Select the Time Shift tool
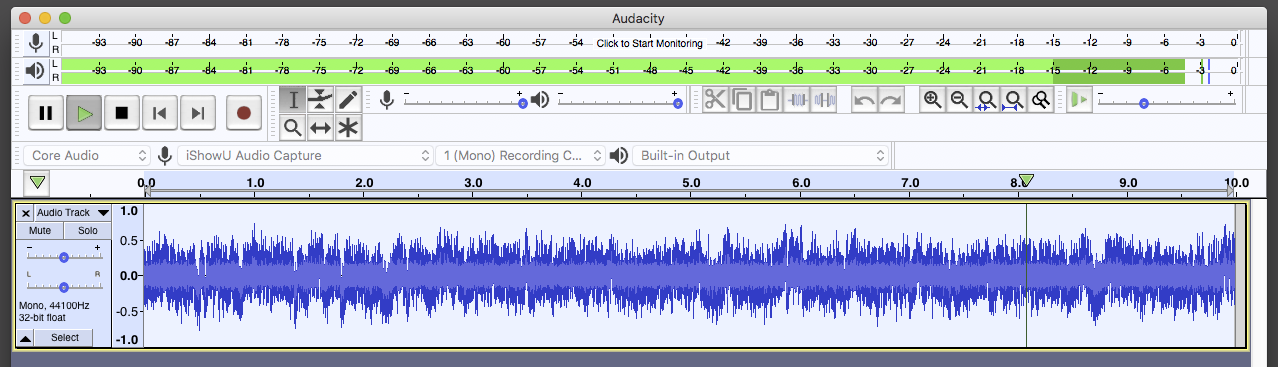This screenshot has height=367, width=1278. pos(320,127)
